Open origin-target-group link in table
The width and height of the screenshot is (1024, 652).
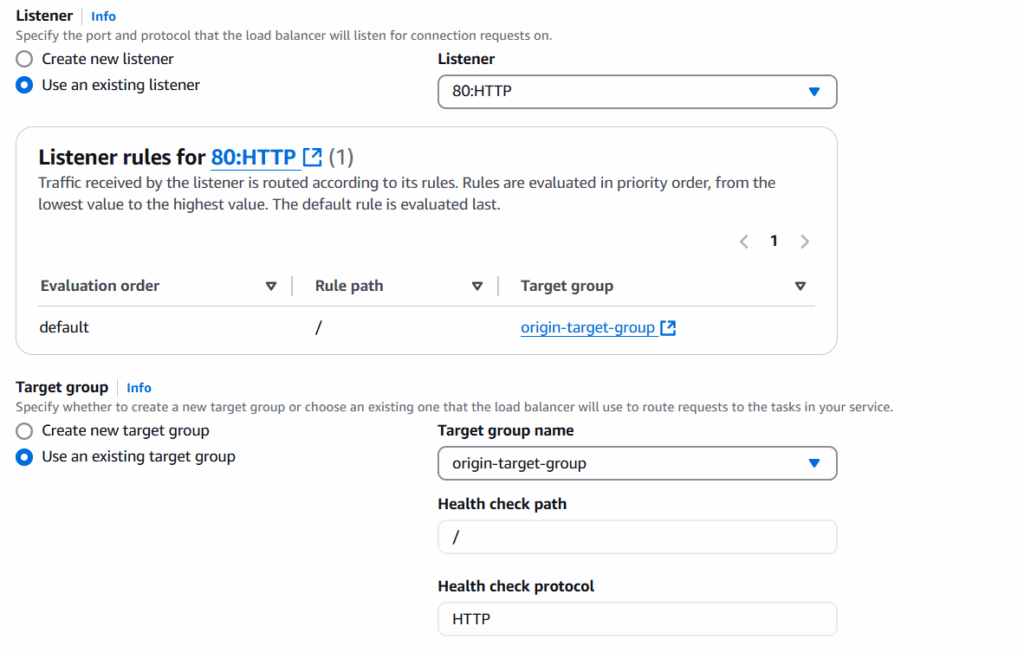[587, 327]
